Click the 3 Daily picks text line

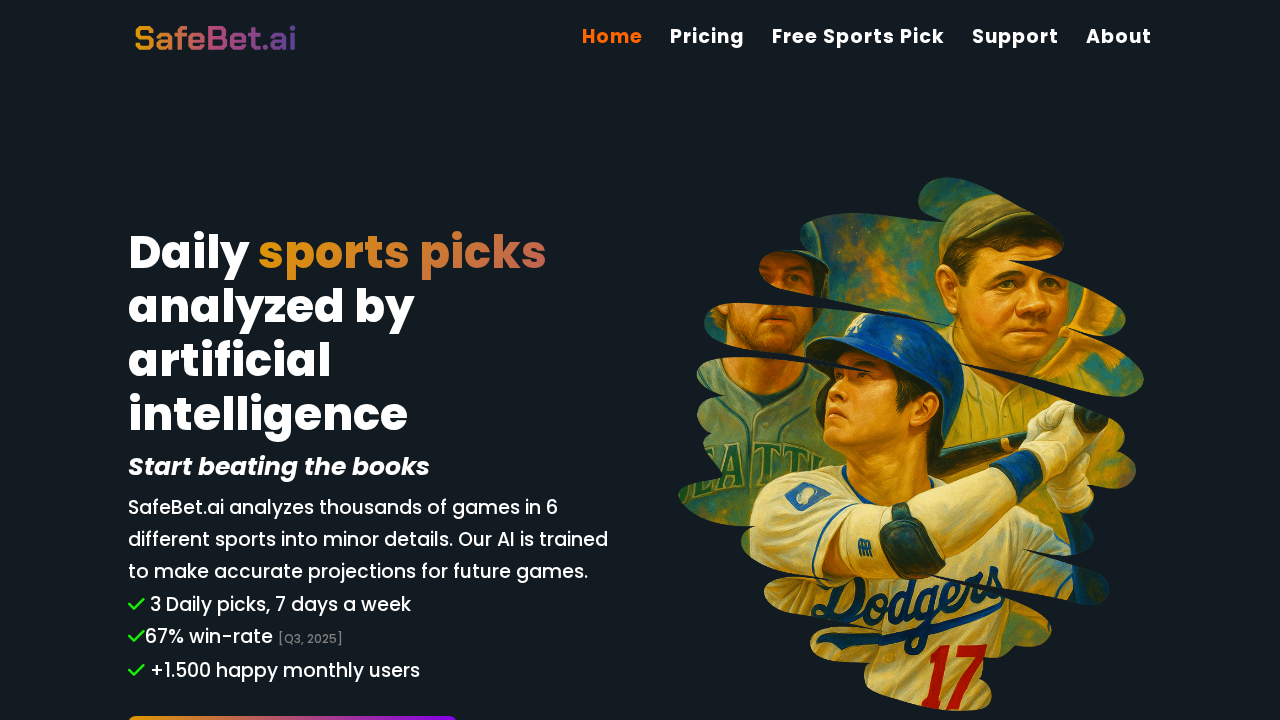280,604
